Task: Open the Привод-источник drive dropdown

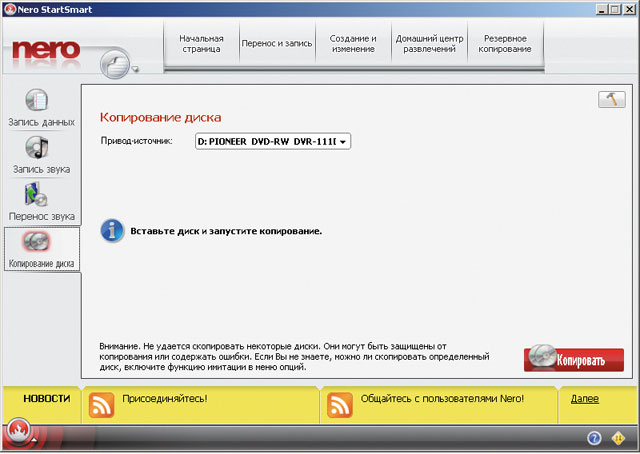Action: point(273,142)
